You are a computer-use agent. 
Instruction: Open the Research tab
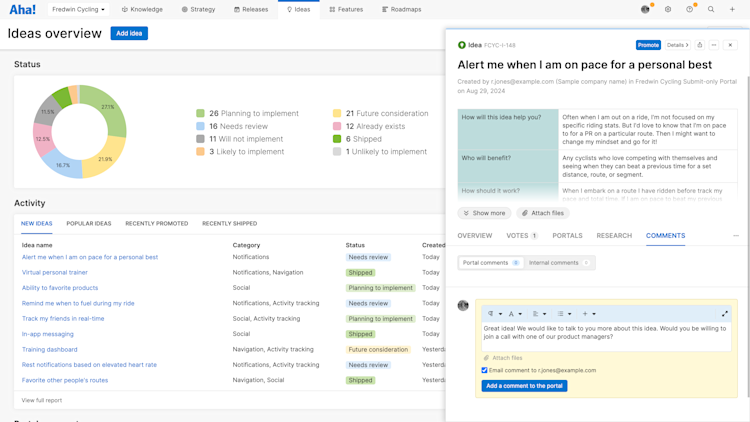click(614, 235)
